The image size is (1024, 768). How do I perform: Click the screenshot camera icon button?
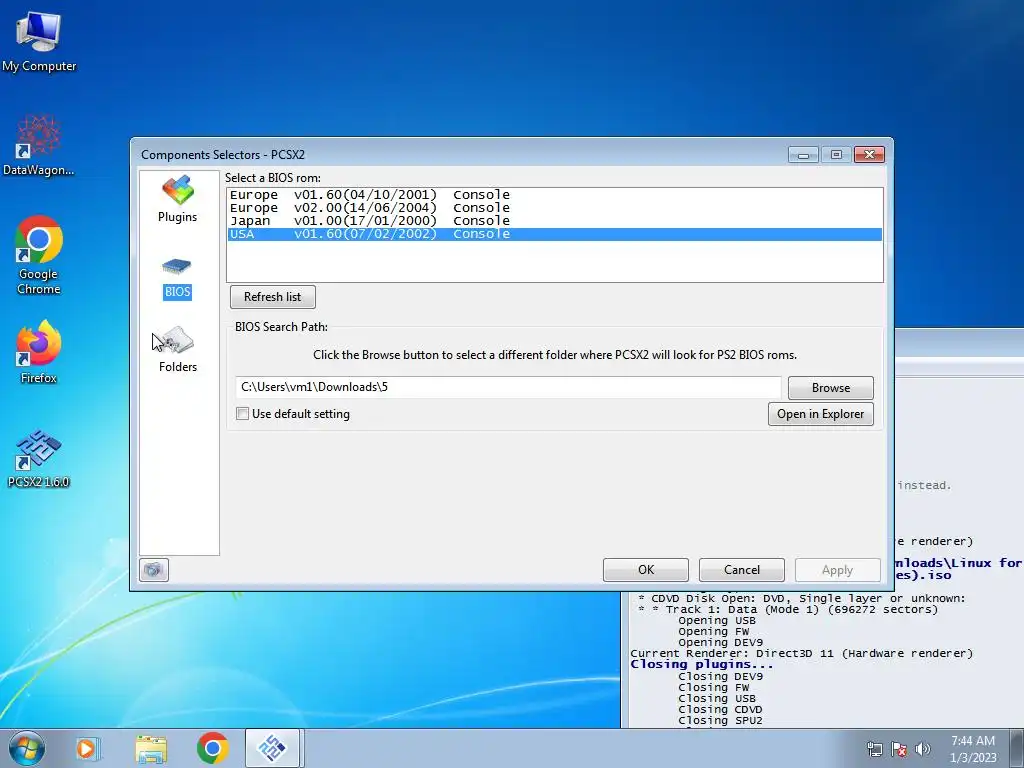coord(154,570)
